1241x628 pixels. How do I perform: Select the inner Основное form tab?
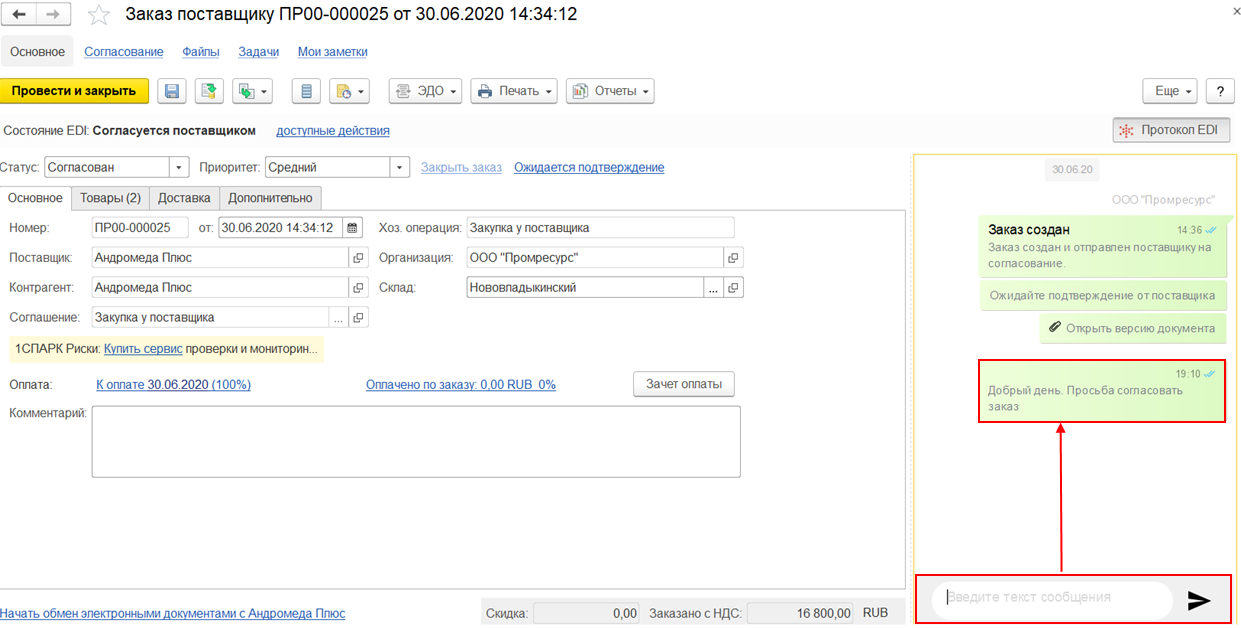(37, 198)
